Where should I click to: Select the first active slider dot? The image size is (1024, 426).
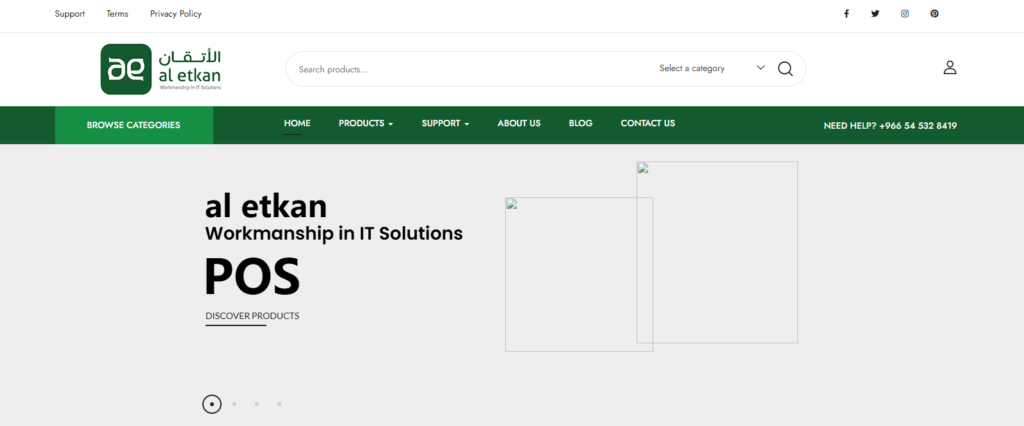point(212,404)
